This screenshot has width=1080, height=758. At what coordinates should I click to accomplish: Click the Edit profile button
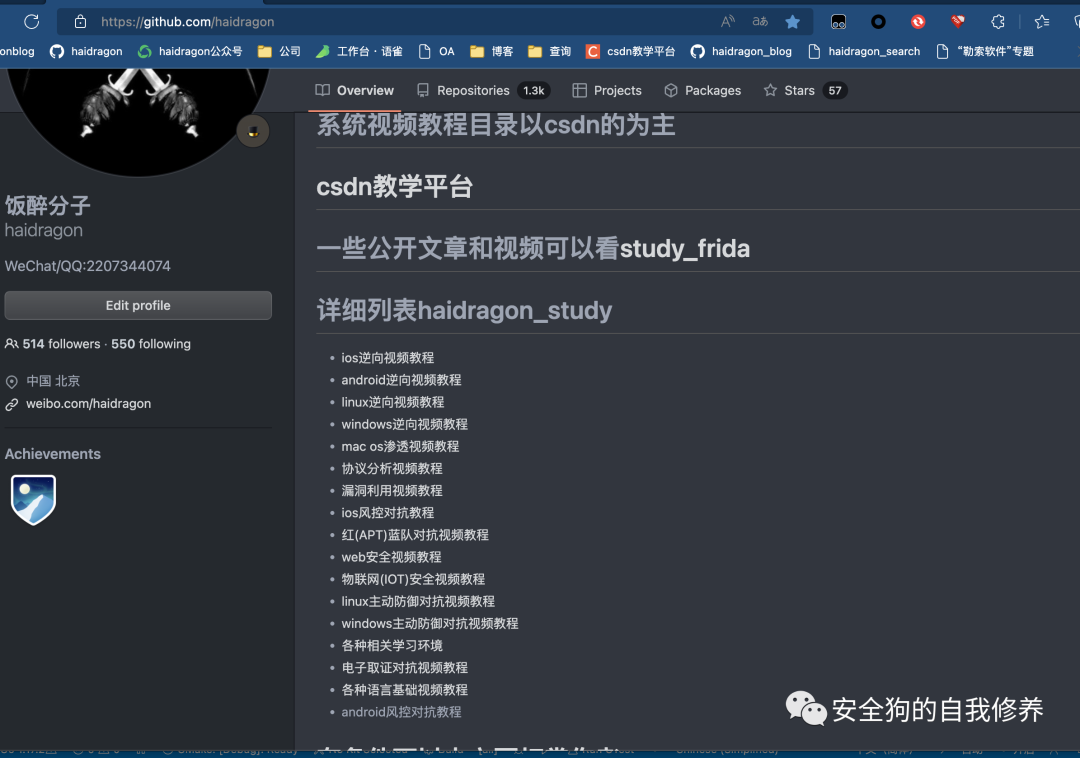[138, 305]
